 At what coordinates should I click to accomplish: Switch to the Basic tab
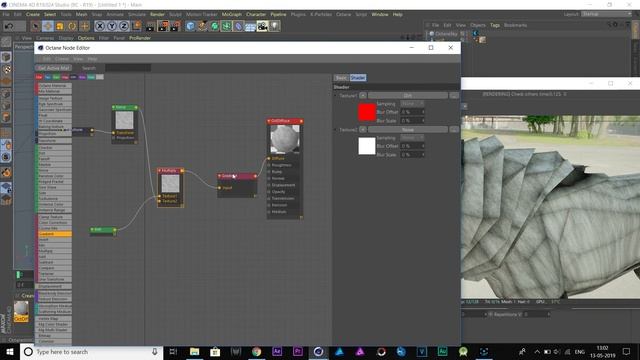pyautogui.click(x=341, y=78)
